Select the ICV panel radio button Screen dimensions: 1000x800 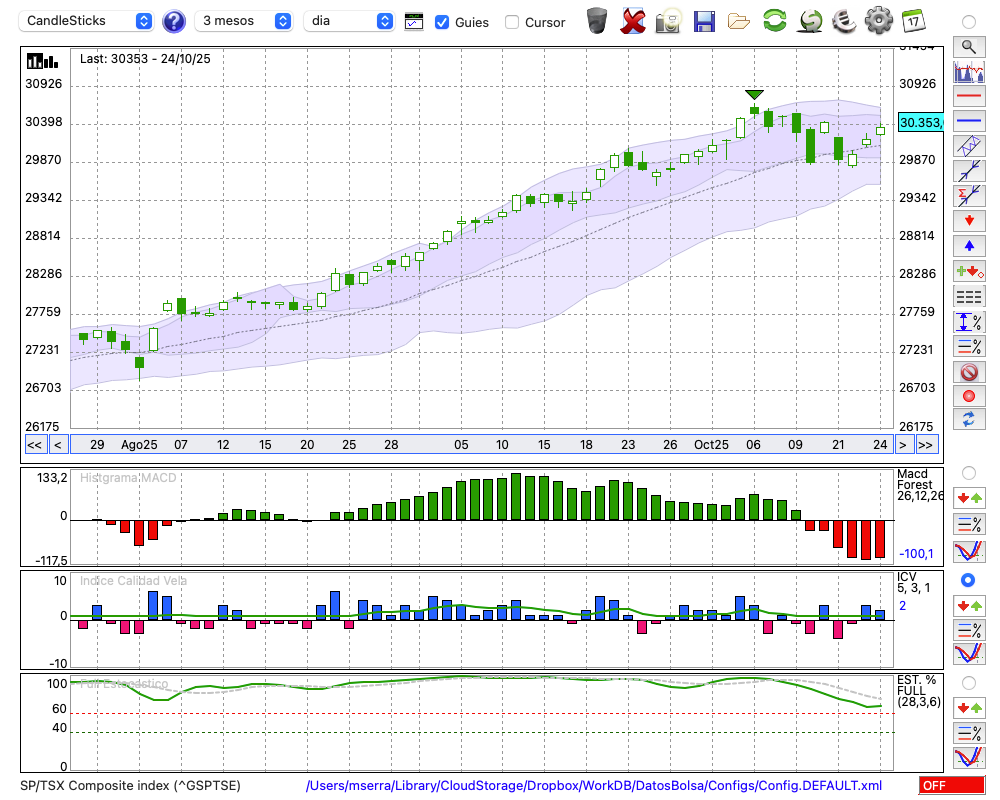click(x=968, y=580)
